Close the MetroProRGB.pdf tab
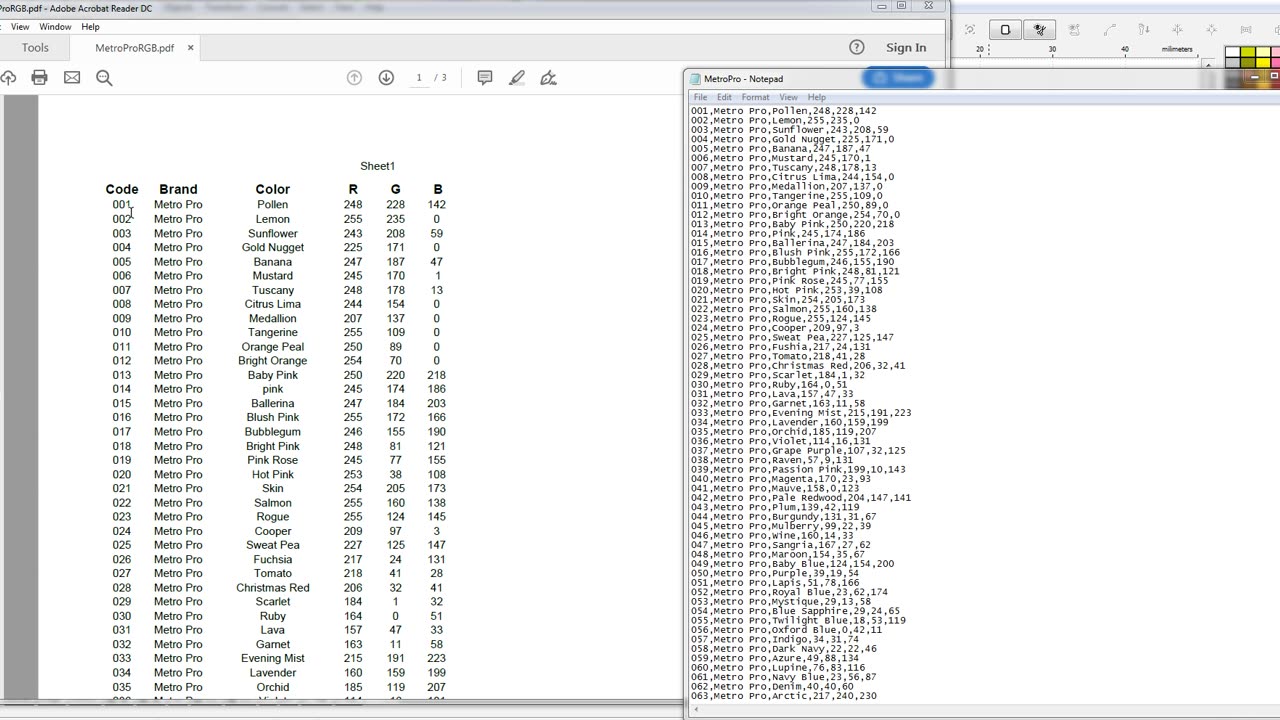Image resolution: width=1280 pixels, height=720 pixels. point(190,47)
